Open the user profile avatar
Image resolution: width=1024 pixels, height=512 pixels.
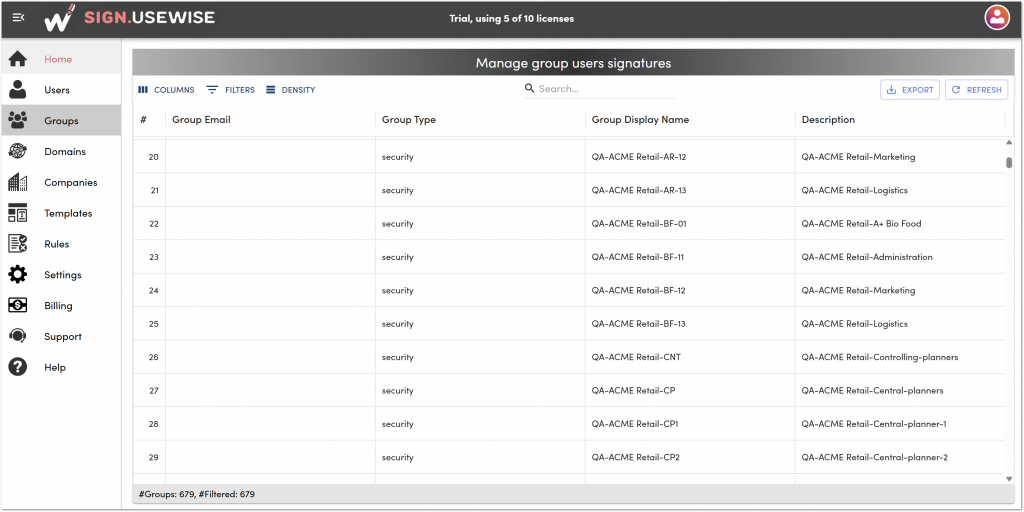997,18
